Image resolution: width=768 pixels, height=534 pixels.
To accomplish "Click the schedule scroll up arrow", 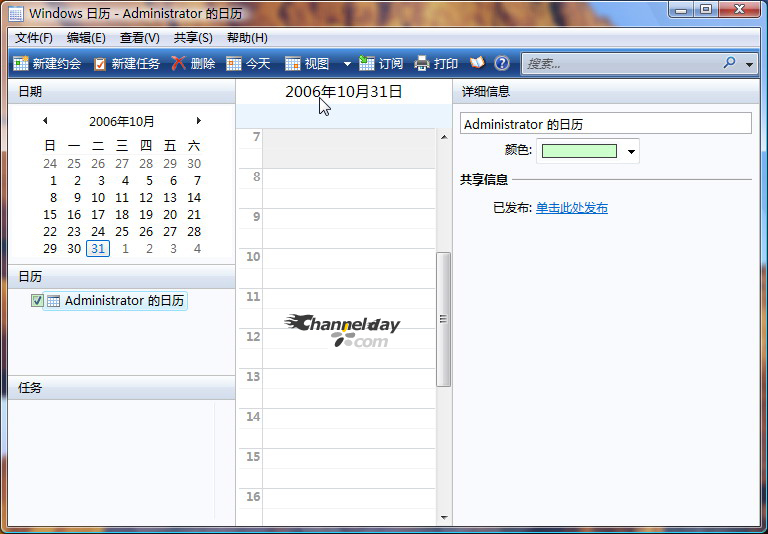I will 444,137.
